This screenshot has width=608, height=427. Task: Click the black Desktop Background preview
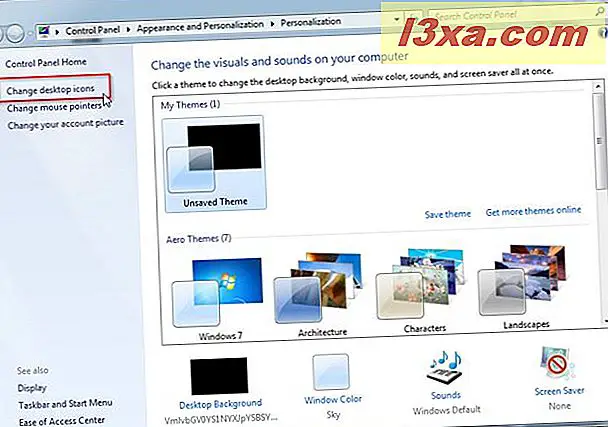pyautogui.click(x=219, y=376)
